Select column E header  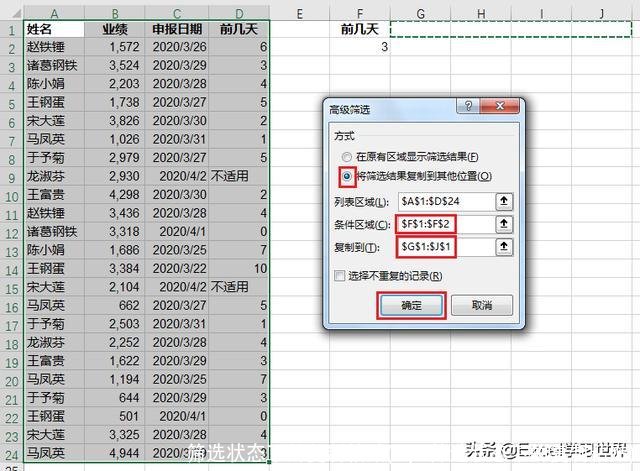coord(300,13)
